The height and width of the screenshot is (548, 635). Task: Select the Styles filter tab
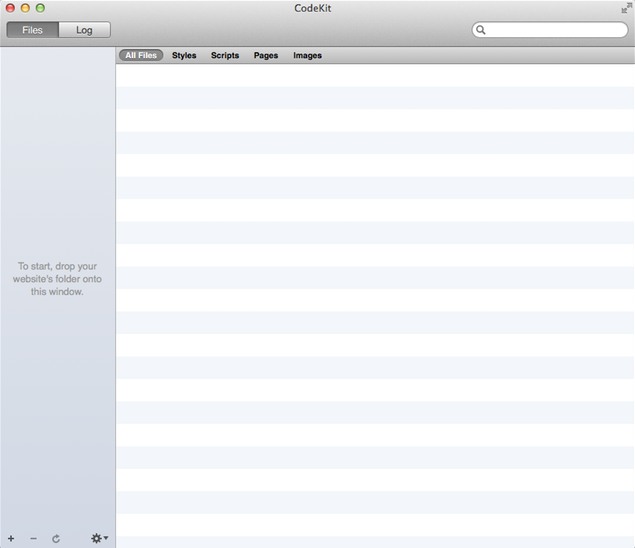[x=184, y=55]
